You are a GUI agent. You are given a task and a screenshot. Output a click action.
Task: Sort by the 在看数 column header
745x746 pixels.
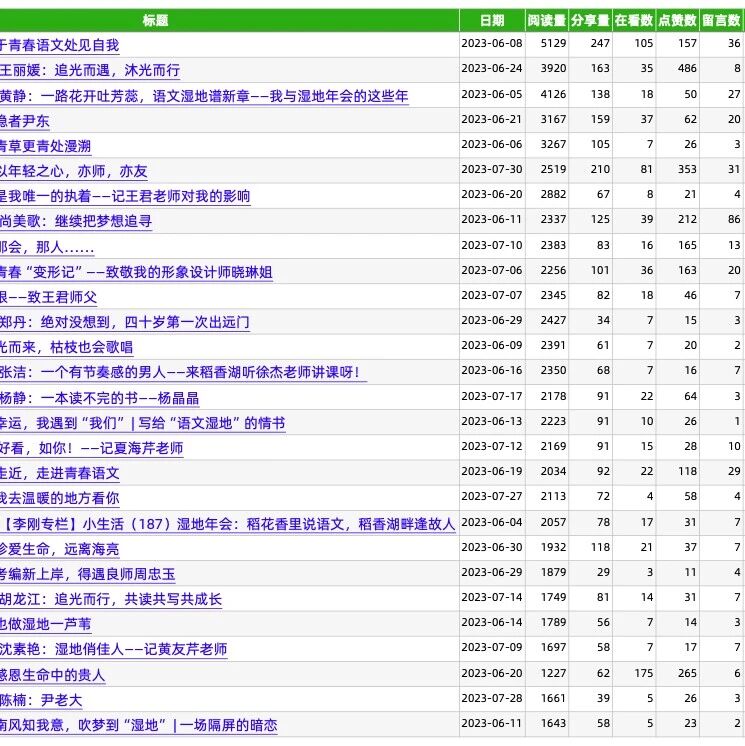[x=634, y=20]
